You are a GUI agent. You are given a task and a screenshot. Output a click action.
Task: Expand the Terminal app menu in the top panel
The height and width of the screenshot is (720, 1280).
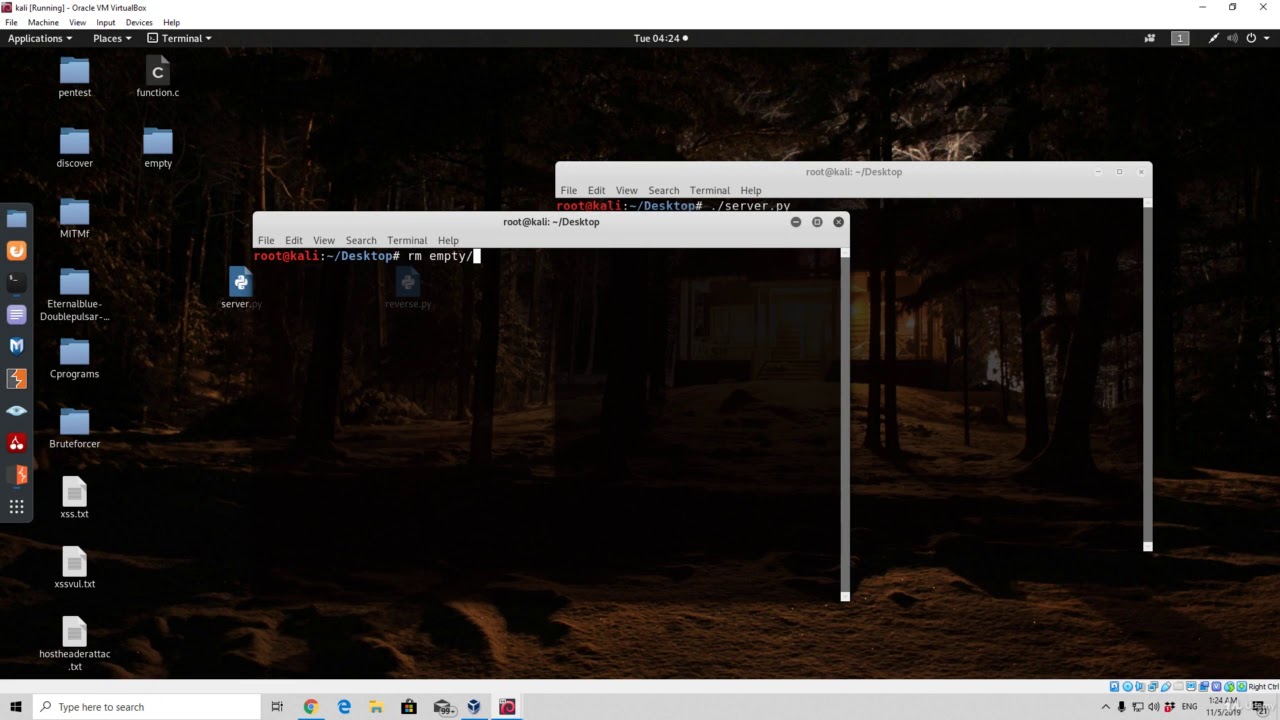[x=180, y=38]
